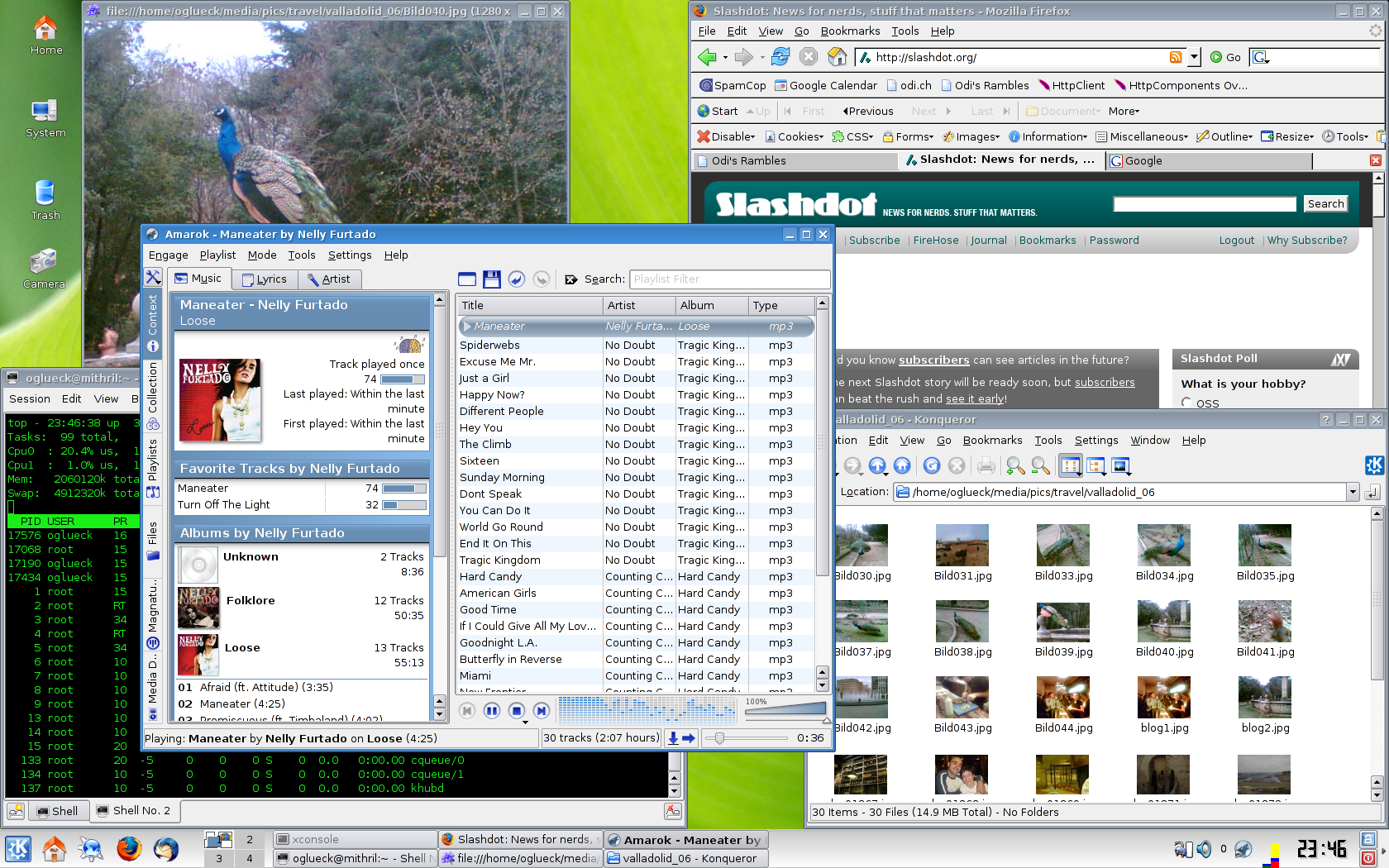Open the Playlists sidebar tab in Amarok
1389x868 pixels.
(153, 469)
